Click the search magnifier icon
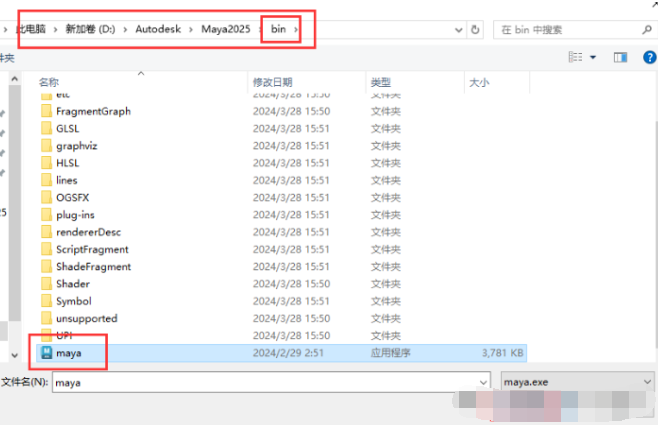 point(647,30)
